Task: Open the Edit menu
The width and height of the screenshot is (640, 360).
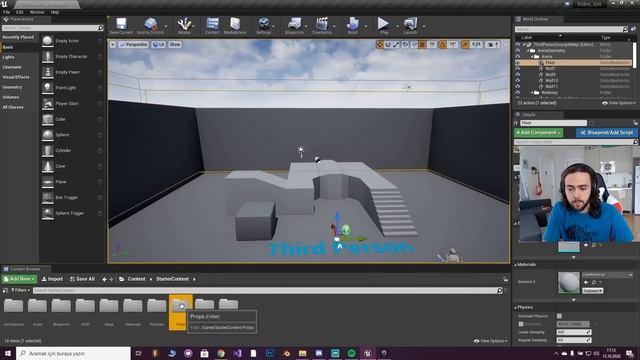Action: [20, 12]
